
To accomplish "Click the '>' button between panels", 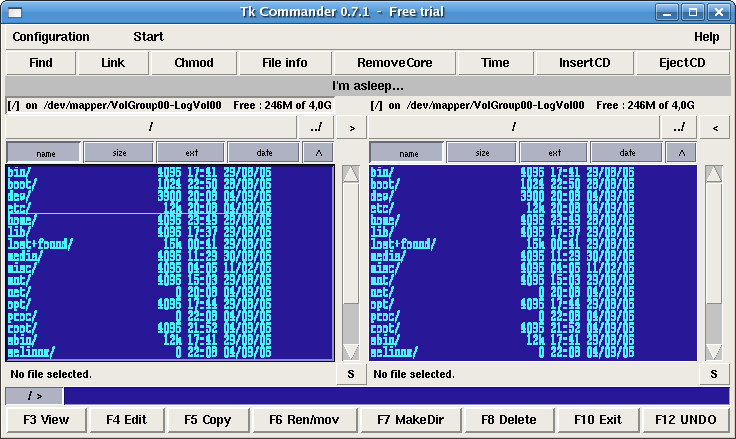I will tap(352, 128).
